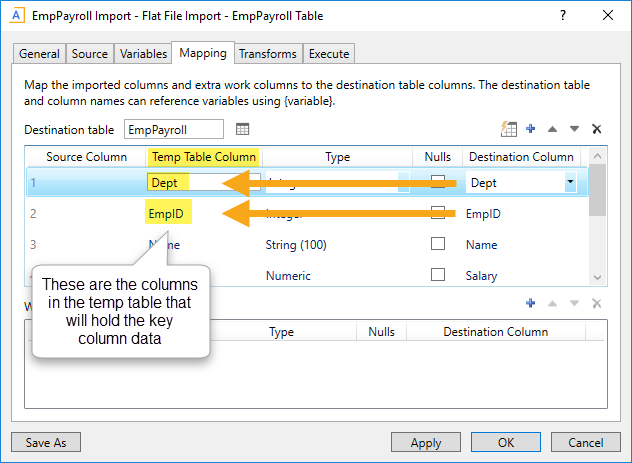The width and height of the screenshot is (632, 463).
Task: Select the Dept temp table column field
Action: coord(180,183)
